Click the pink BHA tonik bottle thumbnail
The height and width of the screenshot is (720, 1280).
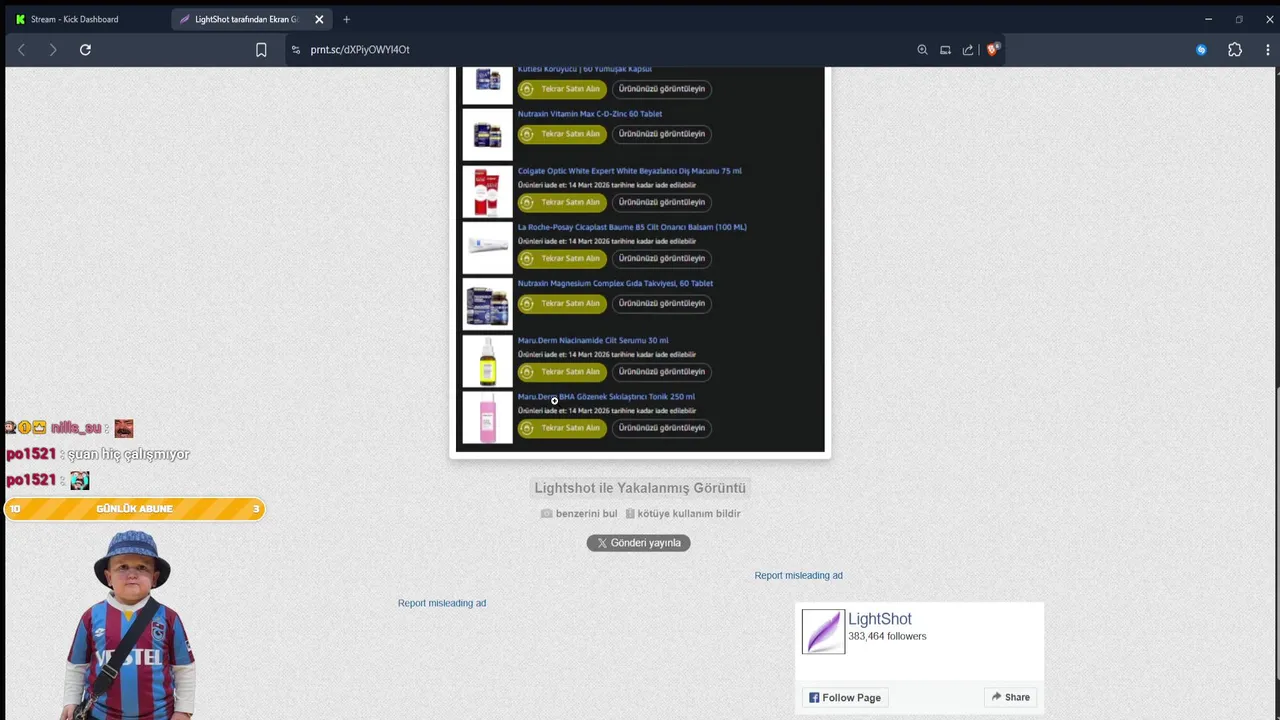[x=487, y=417]
